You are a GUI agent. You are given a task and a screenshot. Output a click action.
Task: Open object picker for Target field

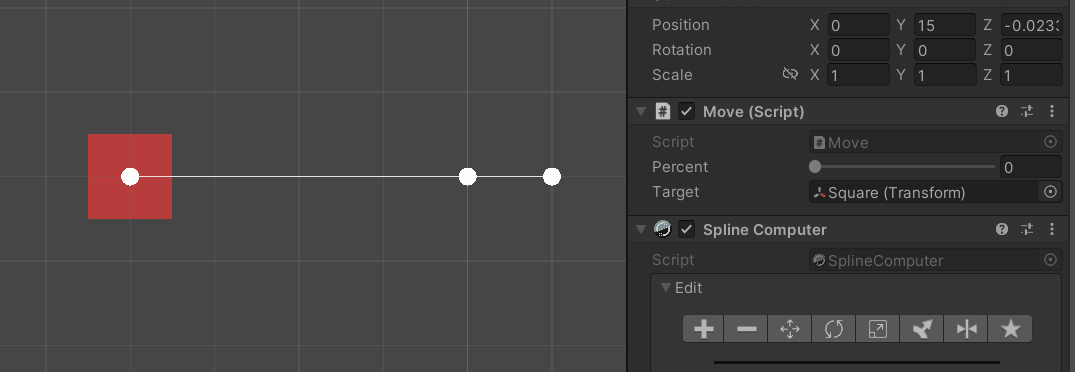pos(1050,192)
